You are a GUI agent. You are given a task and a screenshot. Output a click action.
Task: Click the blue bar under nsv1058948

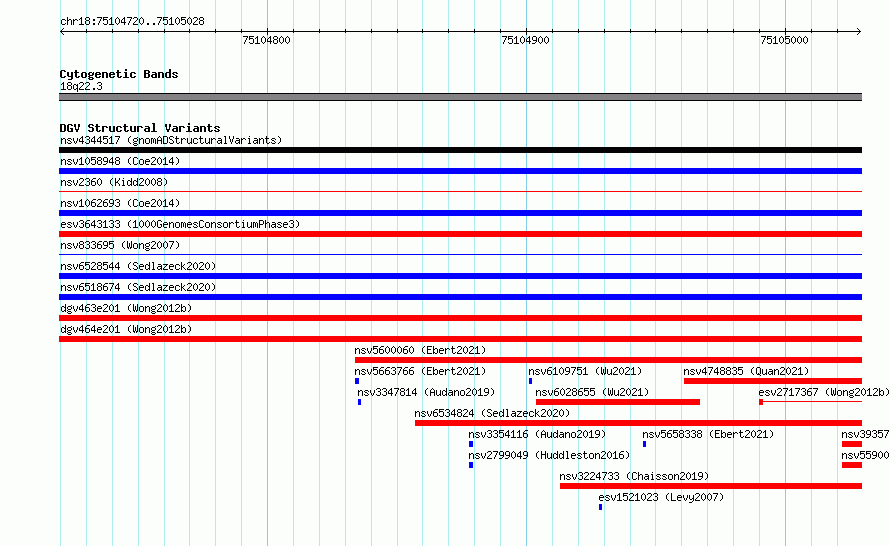tap(460, 171)
